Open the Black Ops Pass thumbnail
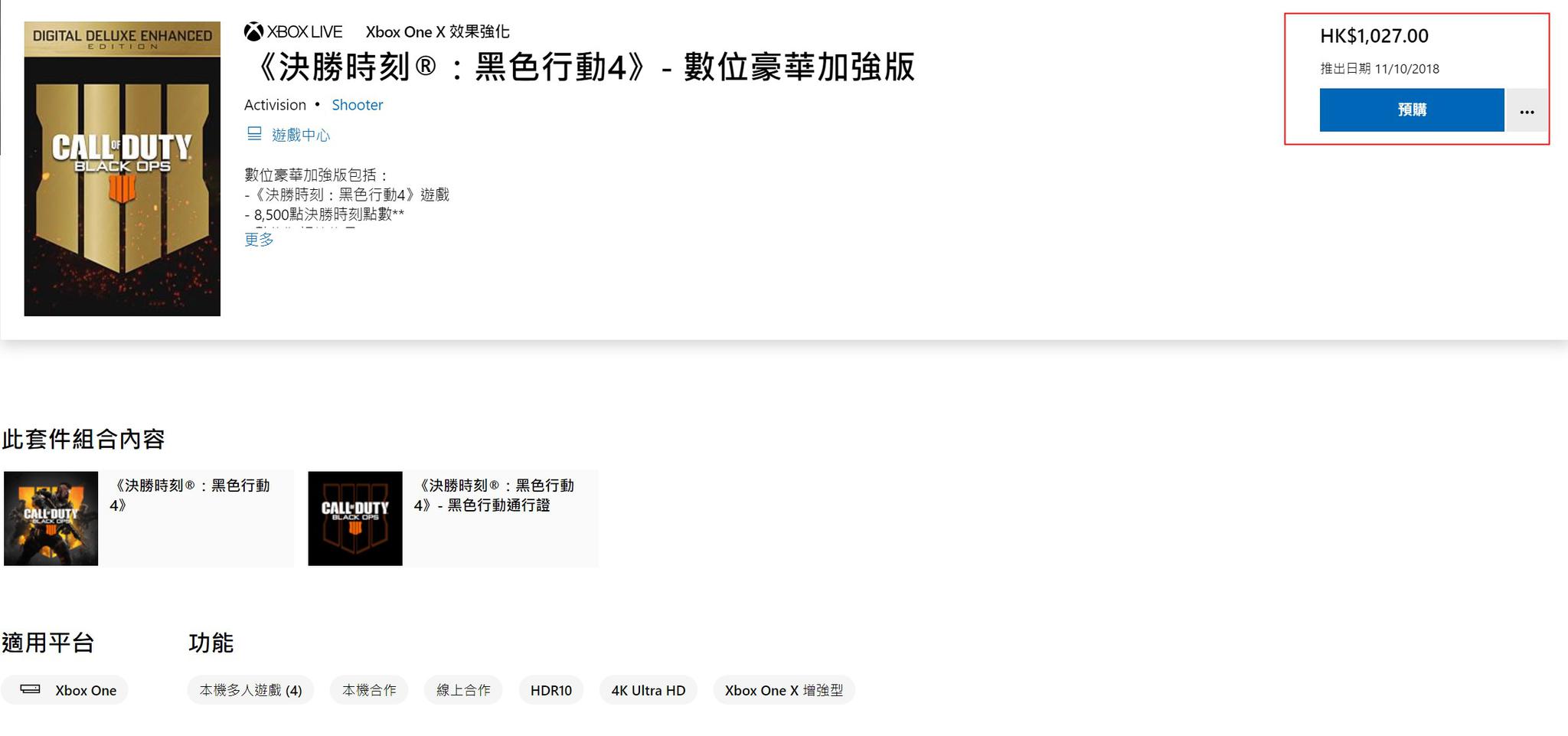1568x736 pixels. [355, 518]
